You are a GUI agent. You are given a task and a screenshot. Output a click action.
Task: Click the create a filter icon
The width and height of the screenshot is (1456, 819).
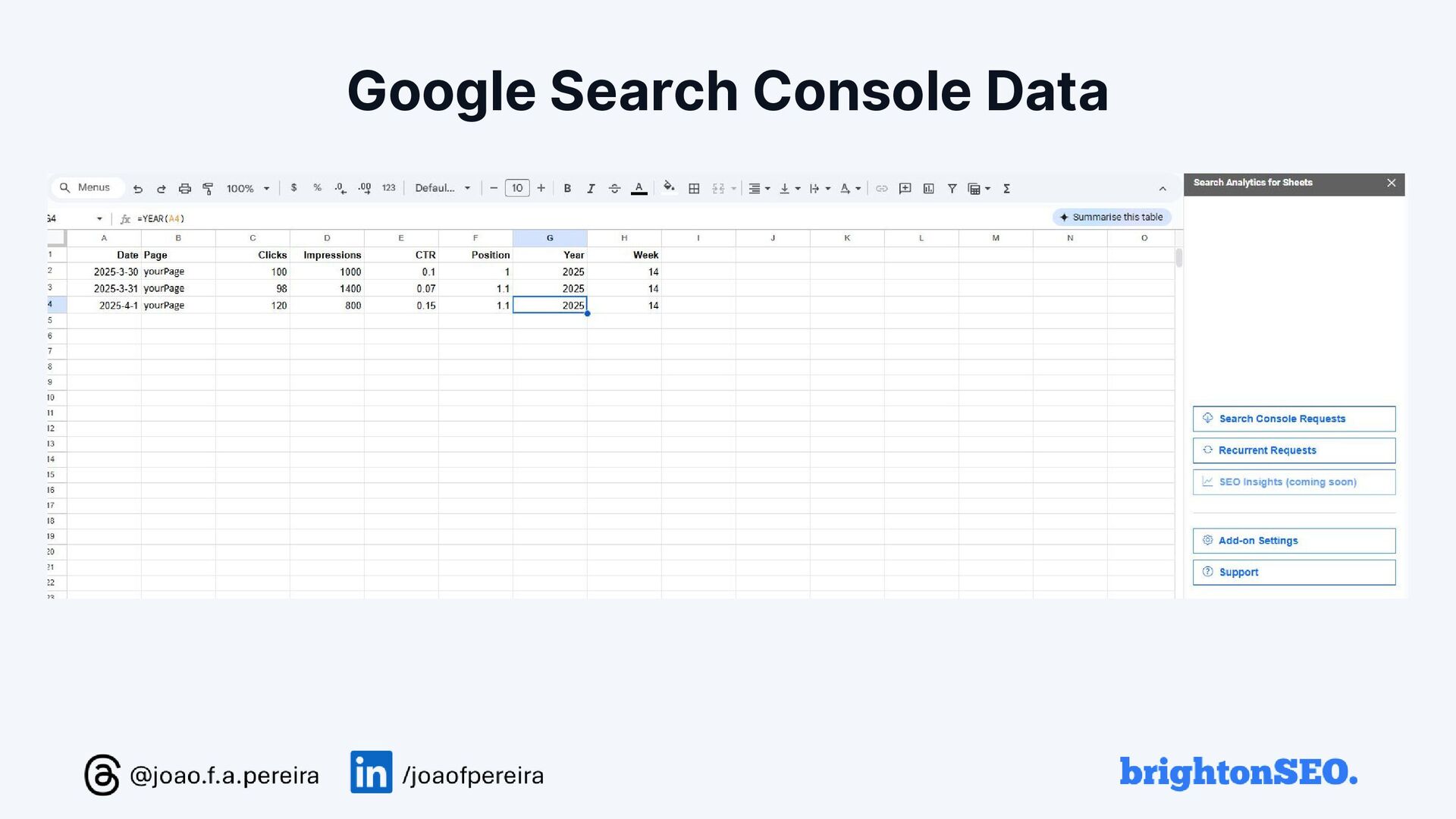(x=952, y=189)
